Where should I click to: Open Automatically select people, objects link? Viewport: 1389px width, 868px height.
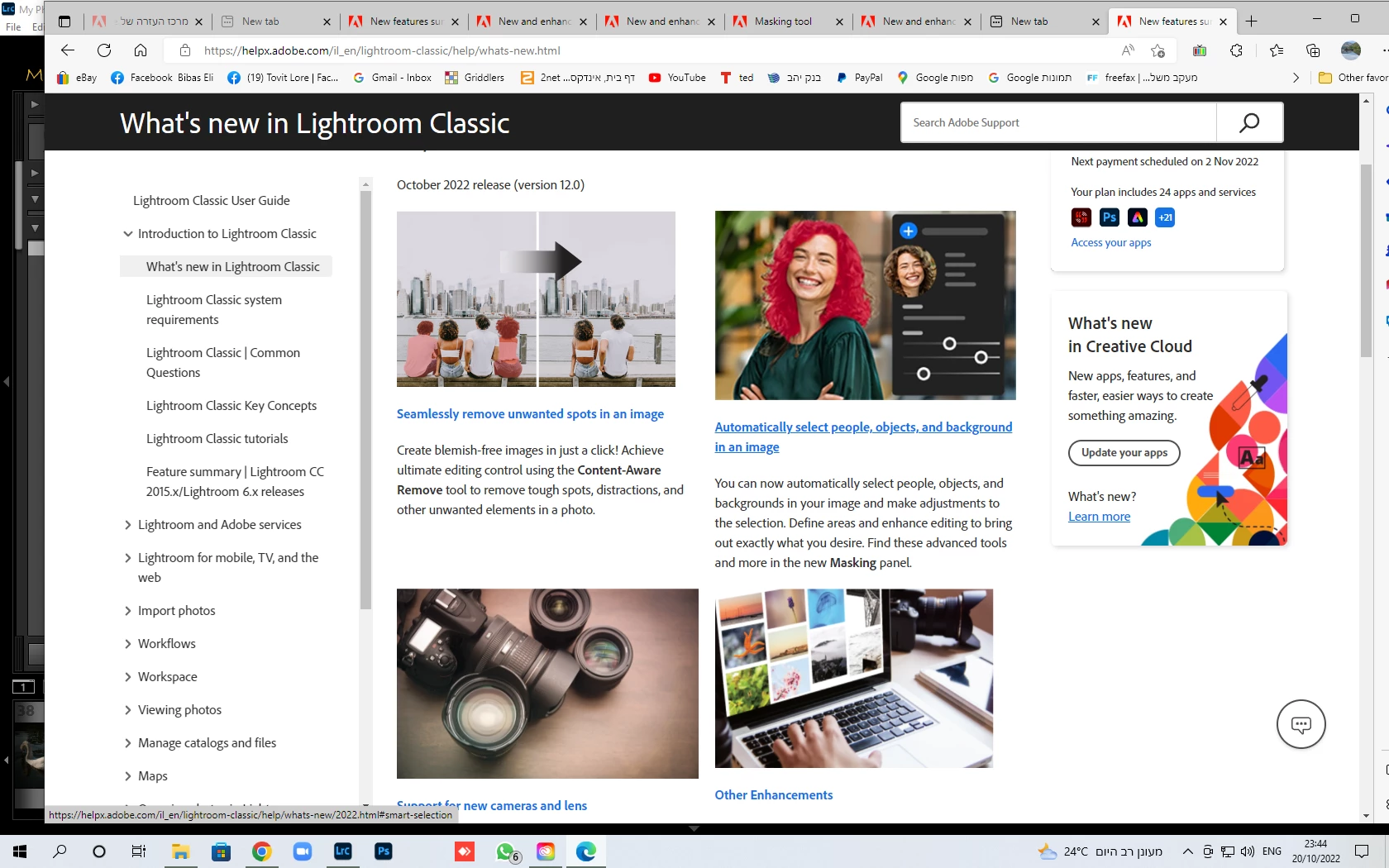pyautogui.click(x=863, y=437)
